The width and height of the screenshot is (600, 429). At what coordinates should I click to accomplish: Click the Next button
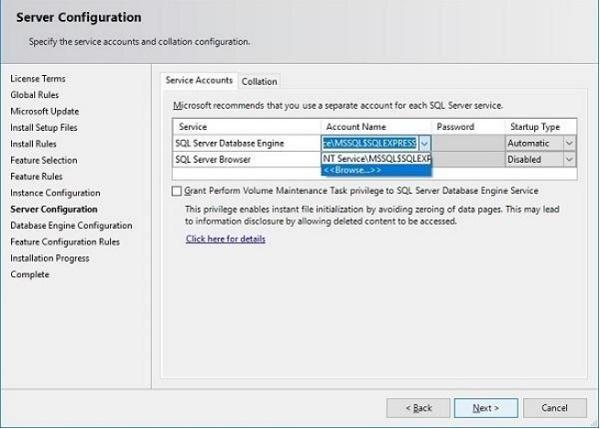click(x=485, y=407)
